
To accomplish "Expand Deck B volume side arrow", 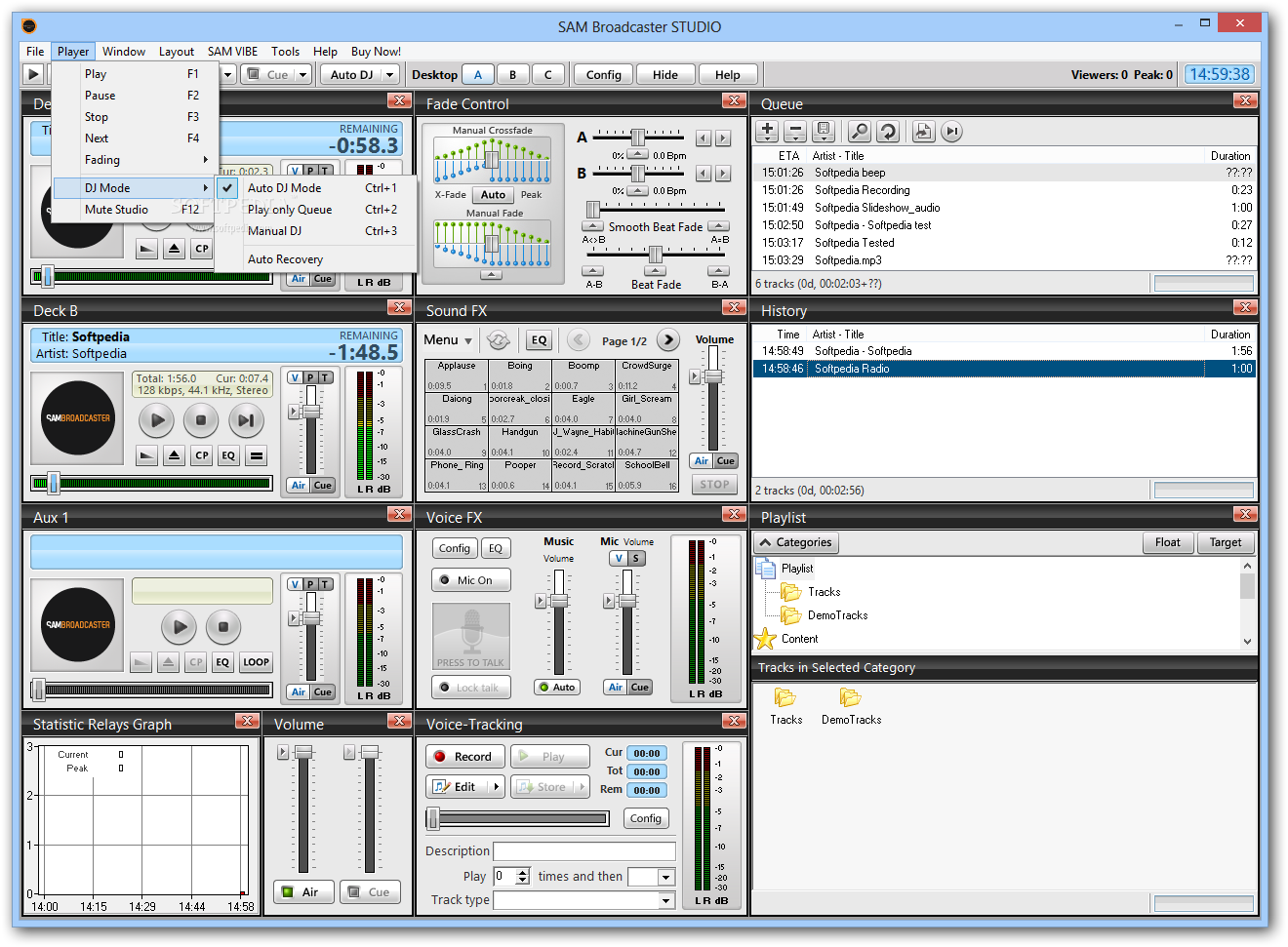I will (x=294, y=413).
